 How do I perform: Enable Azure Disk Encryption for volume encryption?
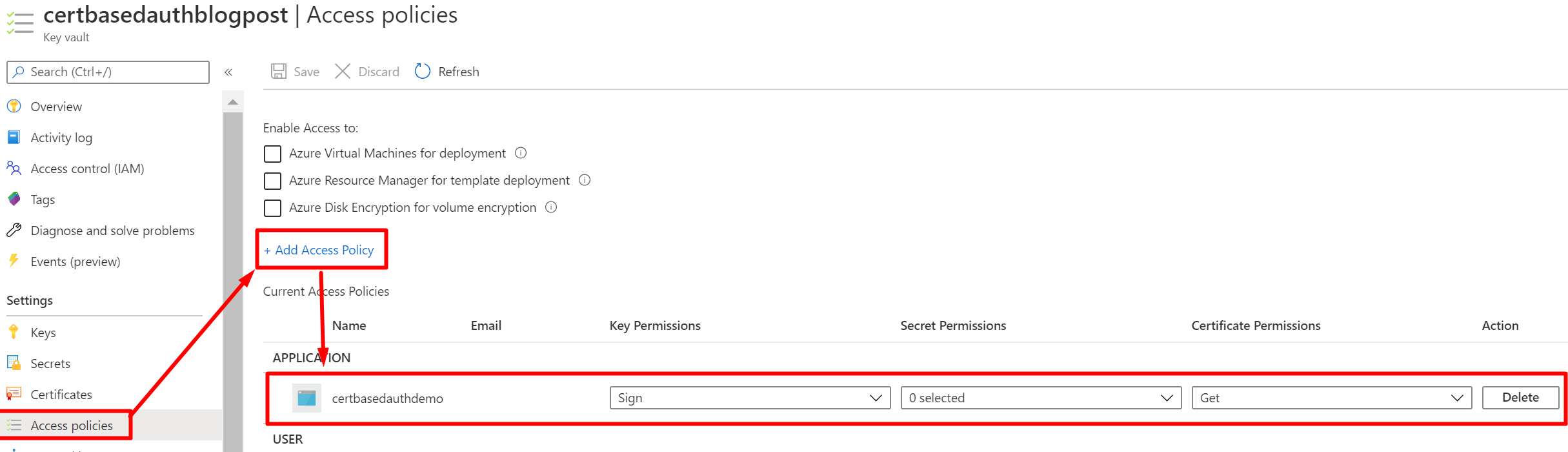pos(272,208)
